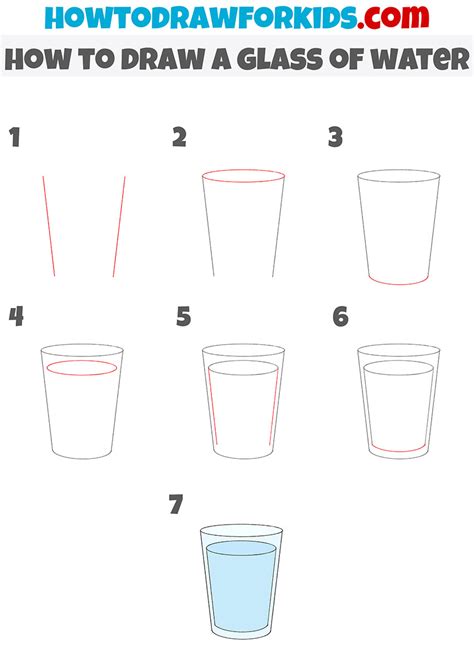Select the step 2 number label
The width and height of the screenshot is (474, 670).
(180, 137)
